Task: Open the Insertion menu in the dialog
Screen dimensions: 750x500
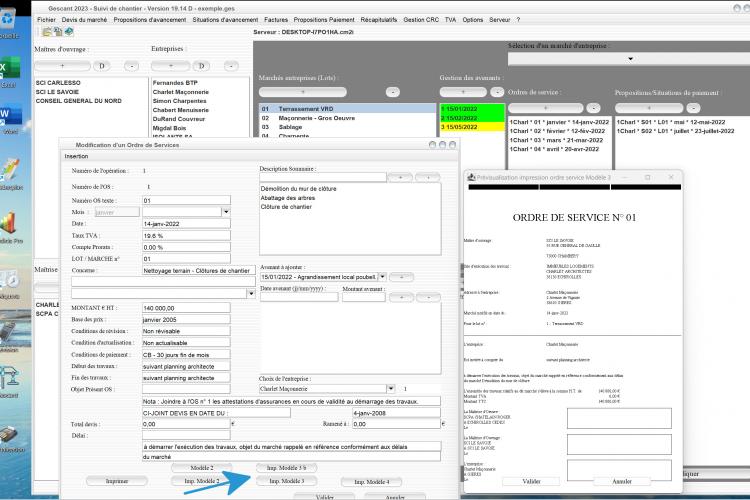Action: tap(77, 156)
